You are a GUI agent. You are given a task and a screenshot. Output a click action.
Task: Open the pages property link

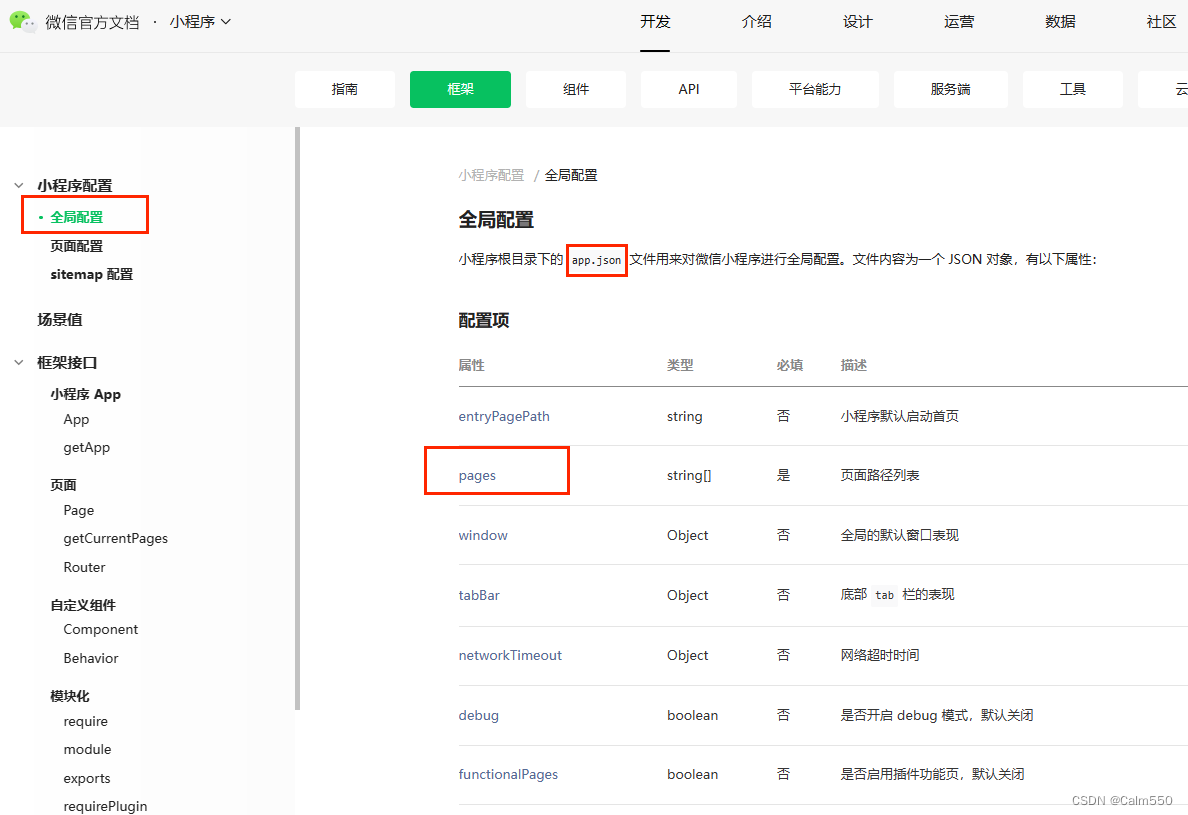tap(477, 476)
